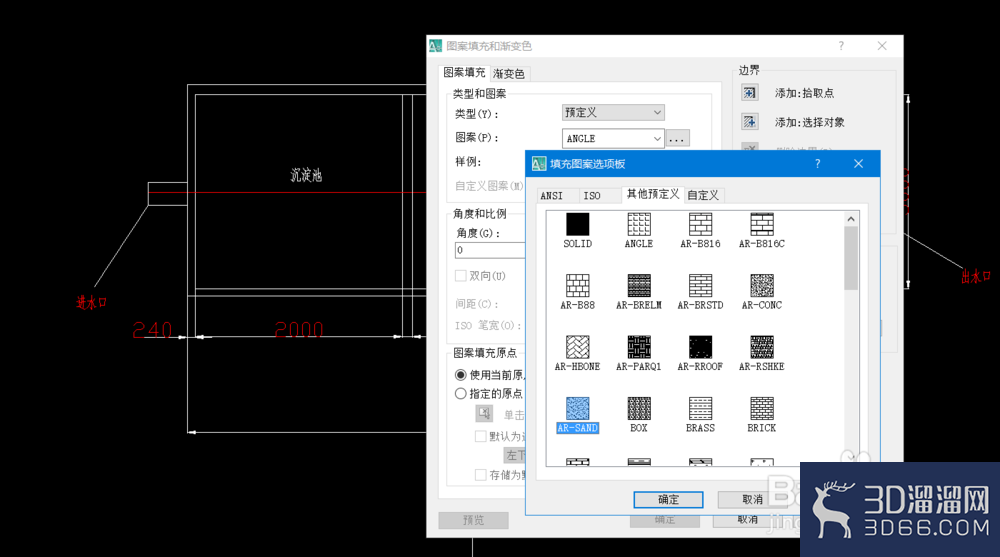Screen dimensions: 1000x557
Task: Click the red 进水口 annotation
Action: (x=91, y=302)
